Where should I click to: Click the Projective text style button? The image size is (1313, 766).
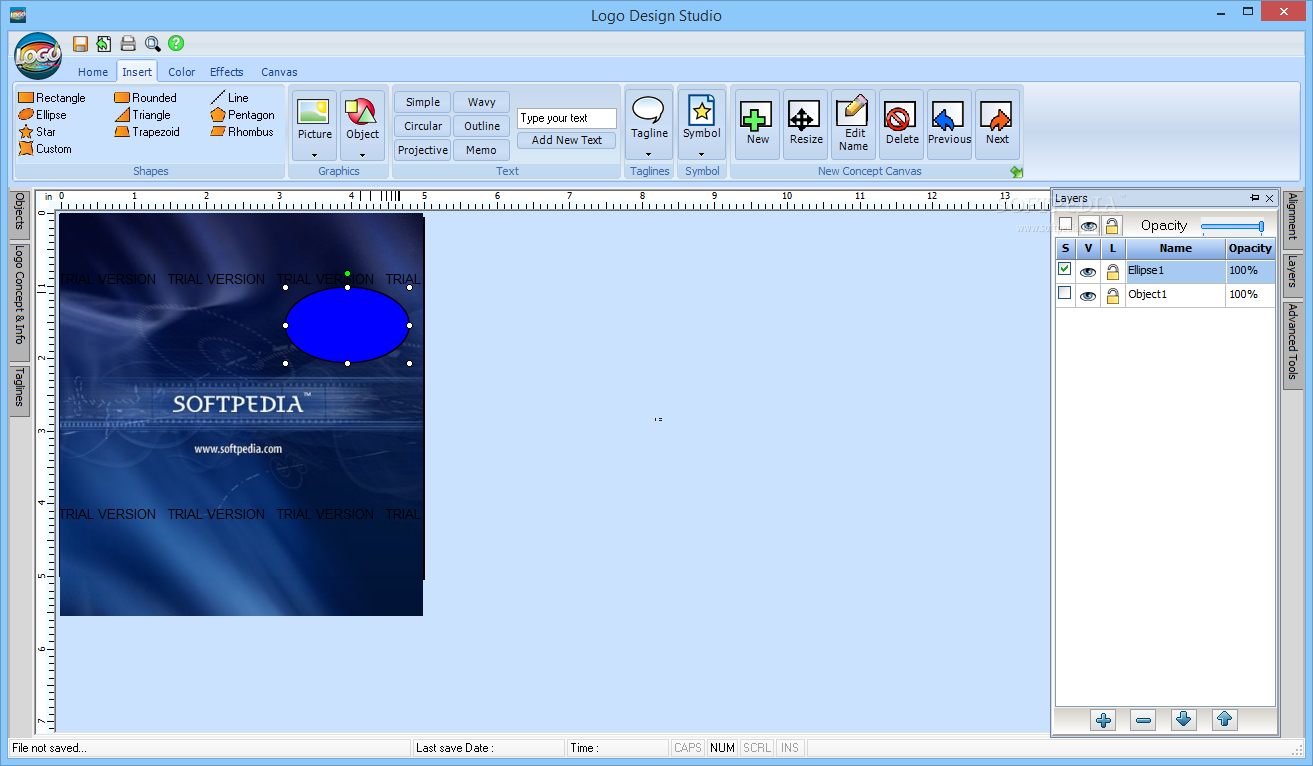(x=422, y=150)
